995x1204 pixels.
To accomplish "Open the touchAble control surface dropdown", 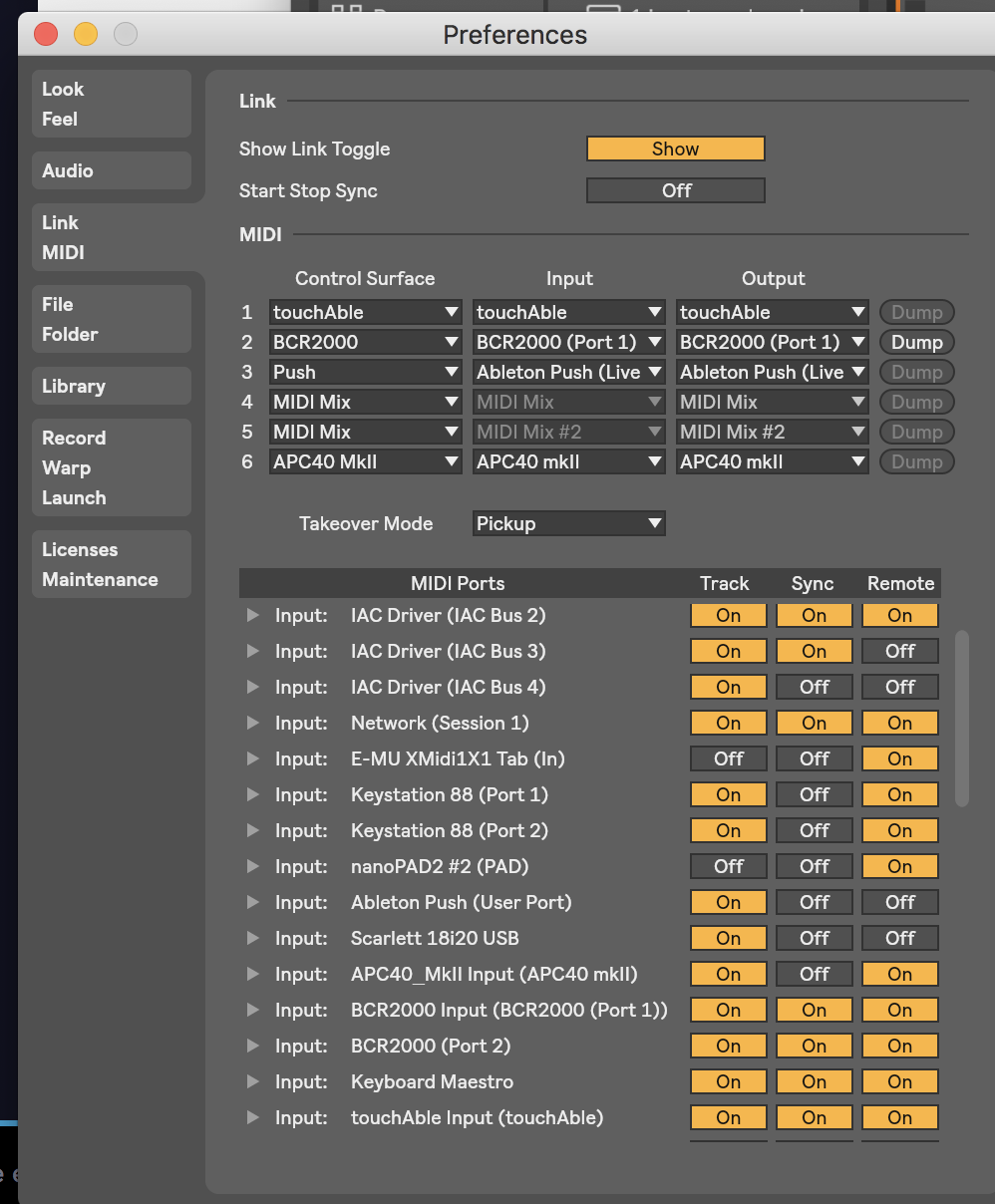I will tap(366, 312).
